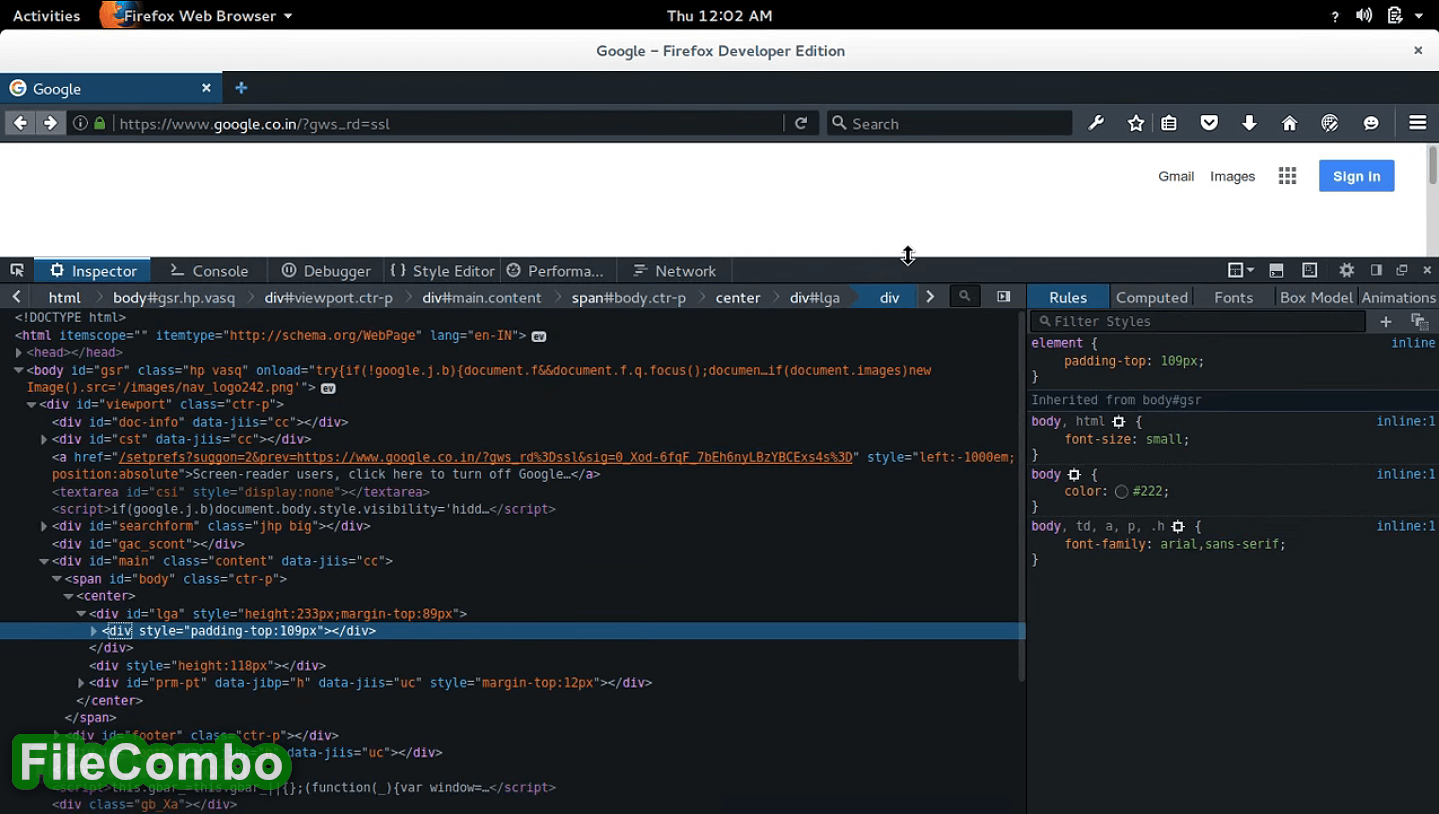Click the #222 color swatch
Image resolution: width=1439 pixels, height=814 pixels.
pyautogui.click(x=1121, y=492)
